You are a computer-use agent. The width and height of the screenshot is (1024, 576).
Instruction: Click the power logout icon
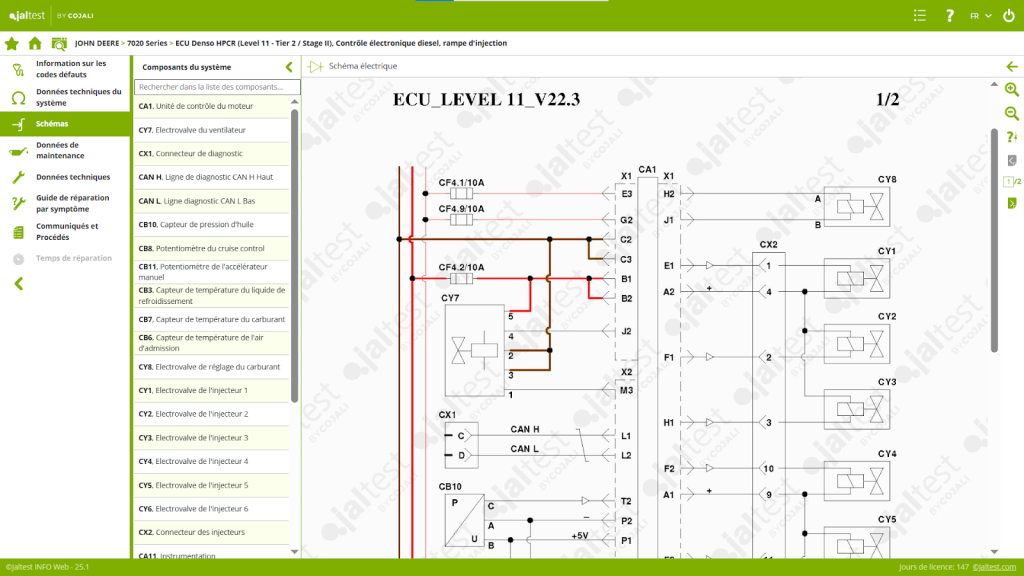[x=1008, y=15]
